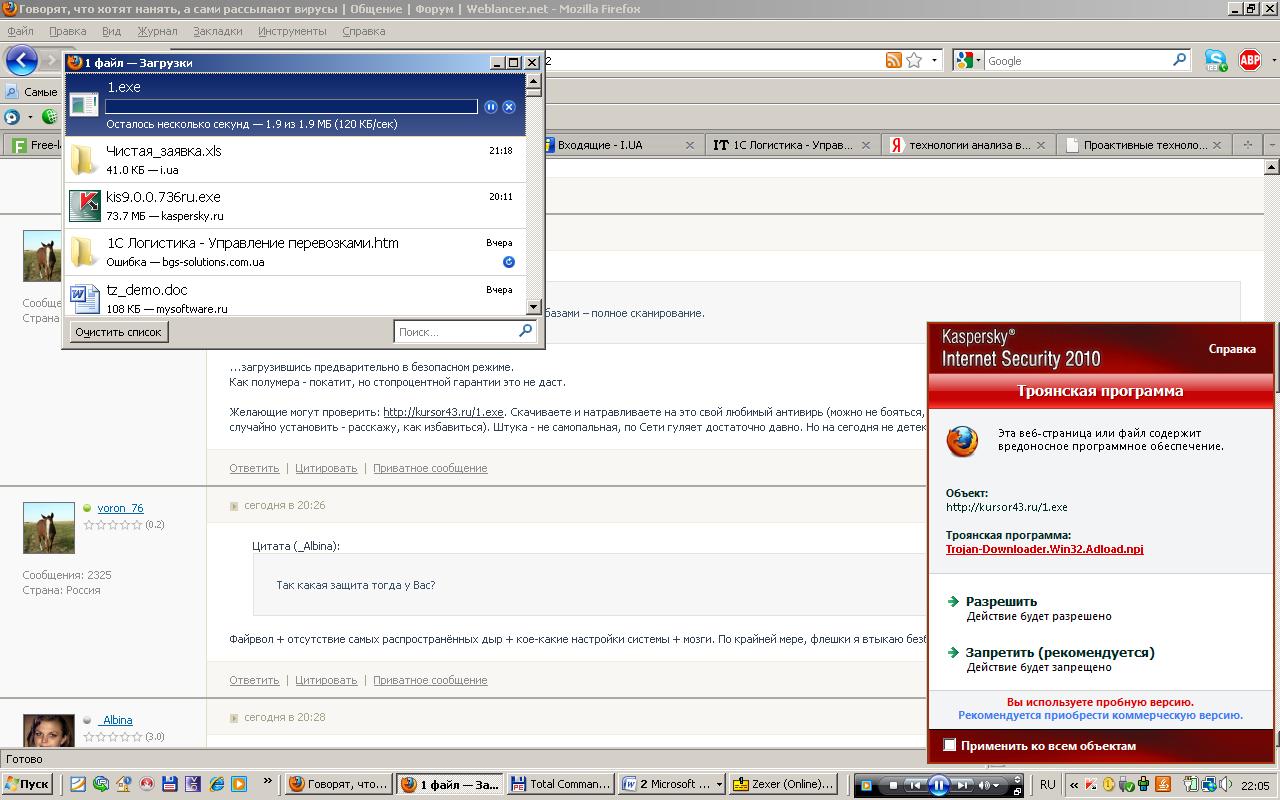Open the Журнал menu
Viewport: 1280px width, 800px height.
[157, 31]
